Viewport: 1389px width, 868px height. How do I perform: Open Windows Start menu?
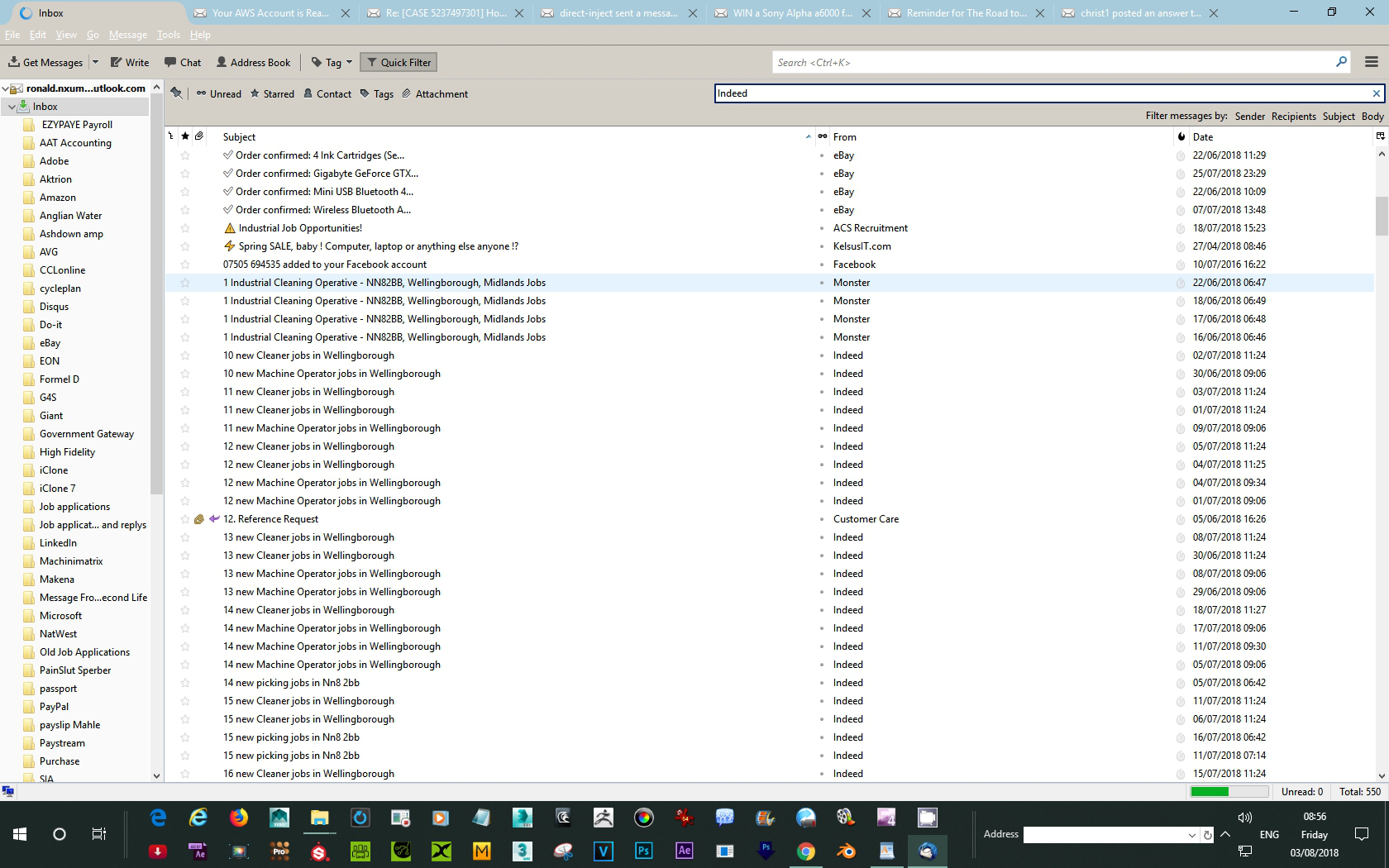click(20, 834)
